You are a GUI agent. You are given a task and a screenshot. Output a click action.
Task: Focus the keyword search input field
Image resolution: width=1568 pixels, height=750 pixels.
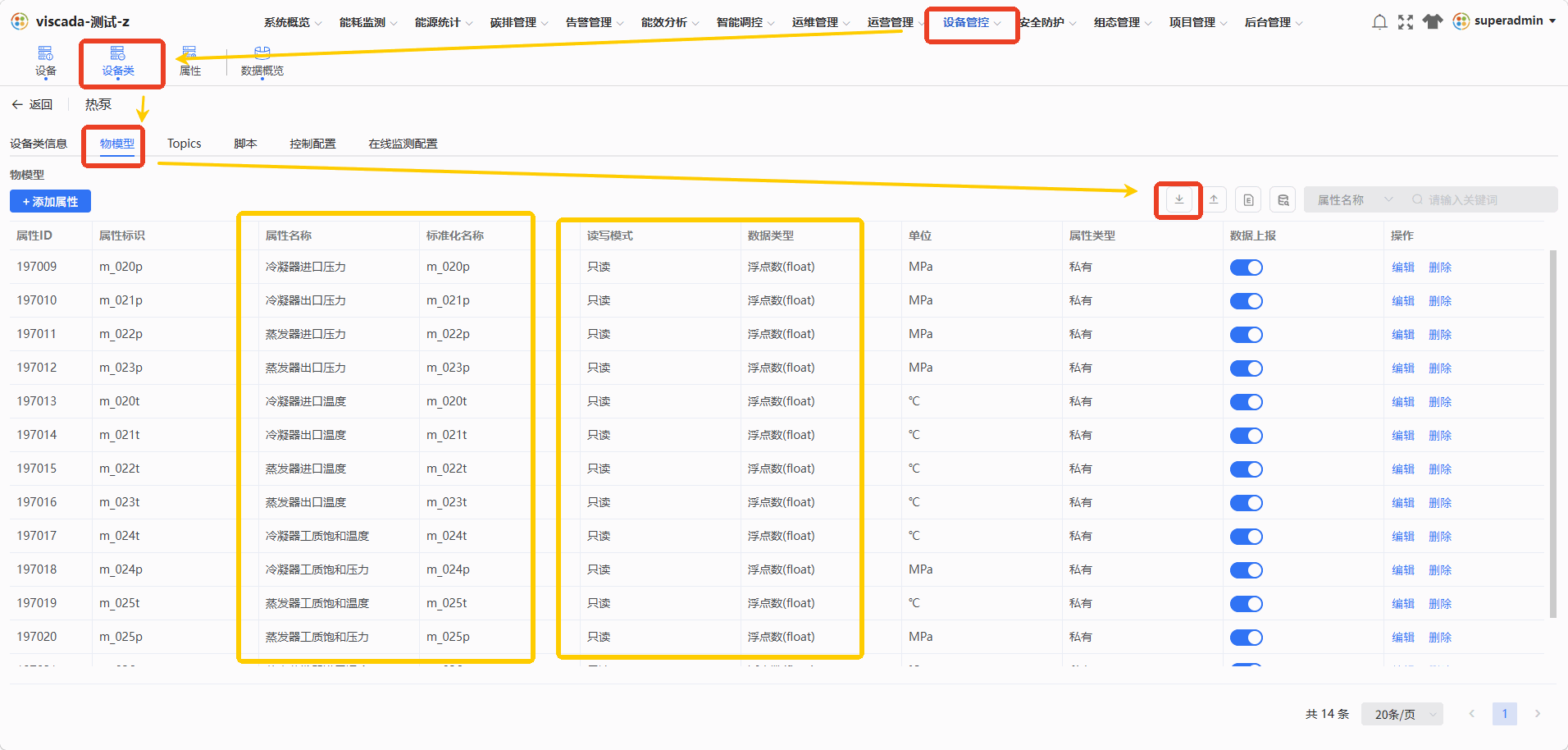[1480, 199]
